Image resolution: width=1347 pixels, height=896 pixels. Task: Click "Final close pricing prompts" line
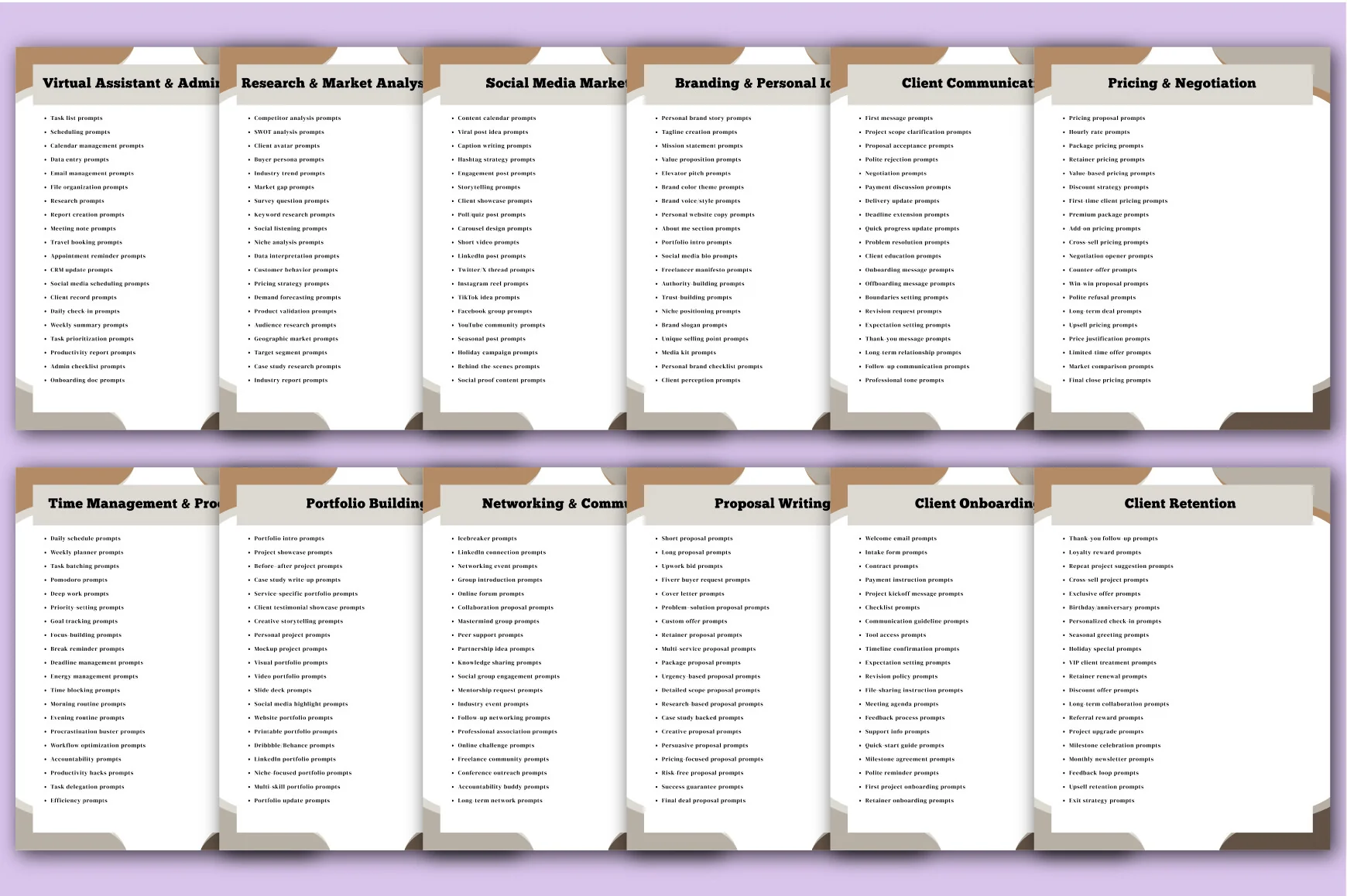pos(1110,381)
